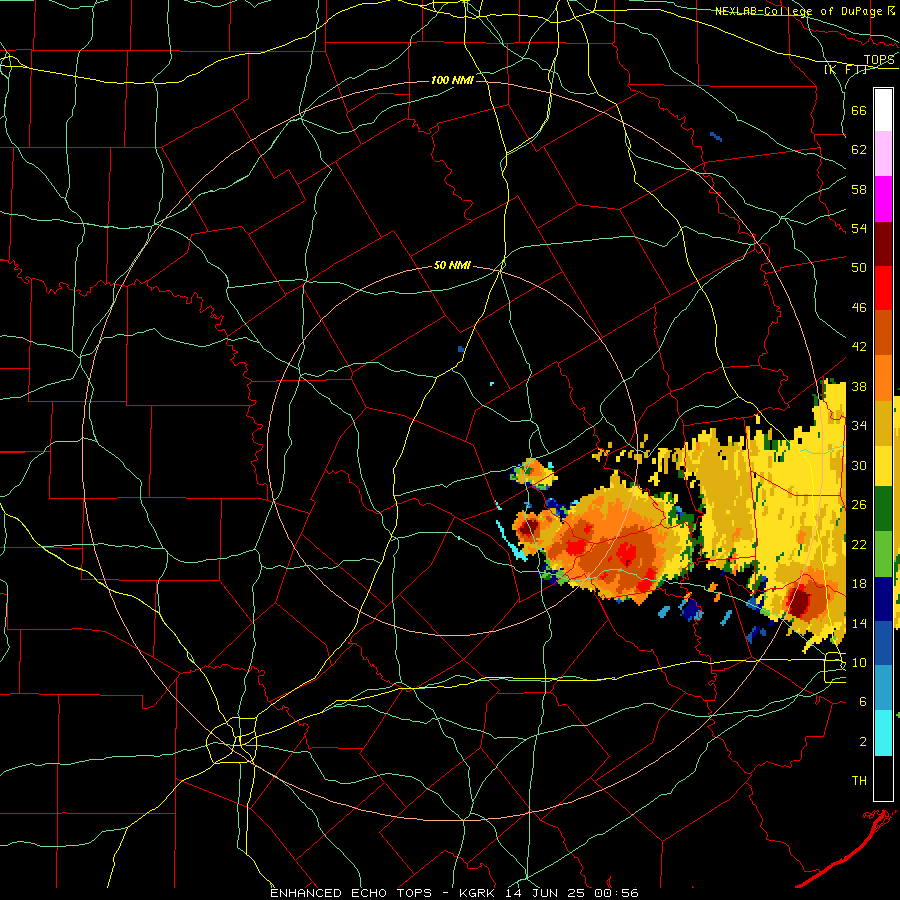This screenshot has width=900, height=900.
Task: Click the red core in the large orange storm
Action: click(x=626, y=553)
